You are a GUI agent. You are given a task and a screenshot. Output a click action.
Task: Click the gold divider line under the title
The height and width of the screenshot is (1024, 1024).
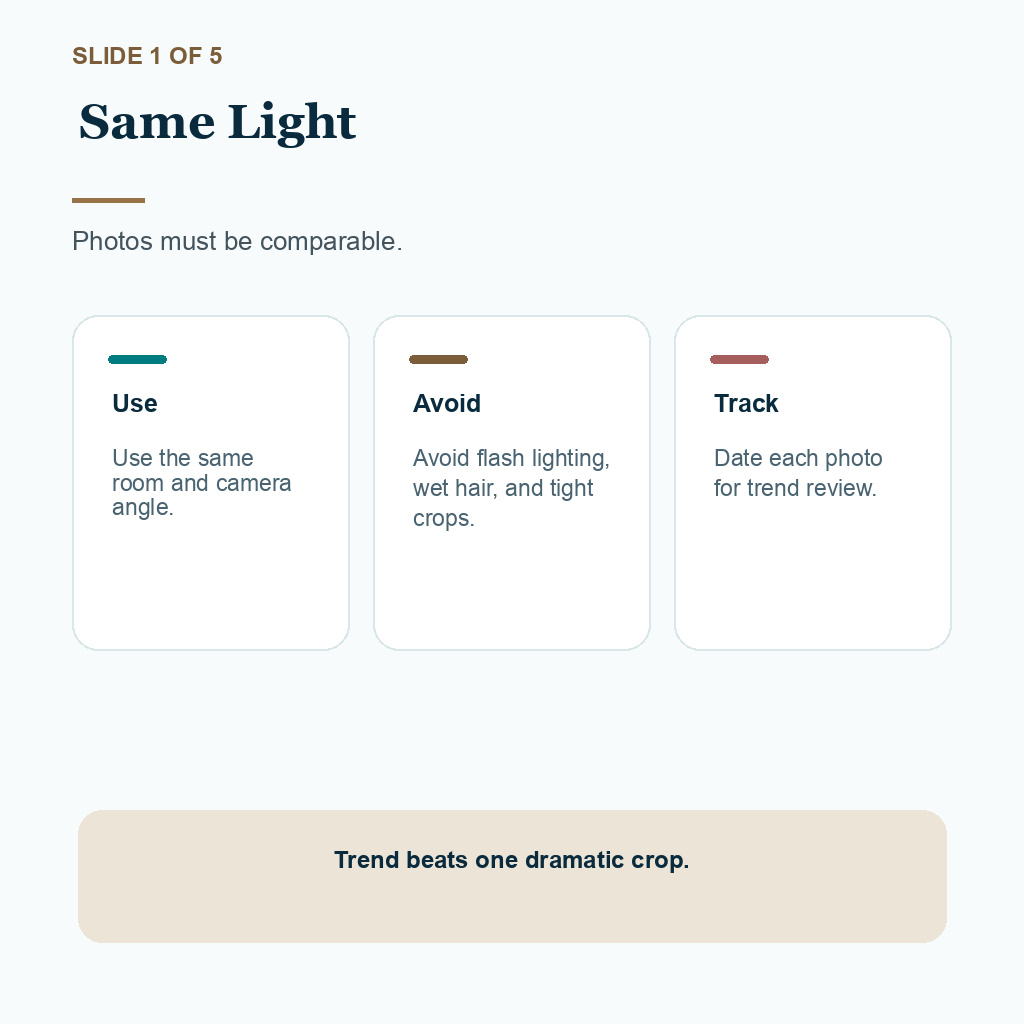point(108,200)
